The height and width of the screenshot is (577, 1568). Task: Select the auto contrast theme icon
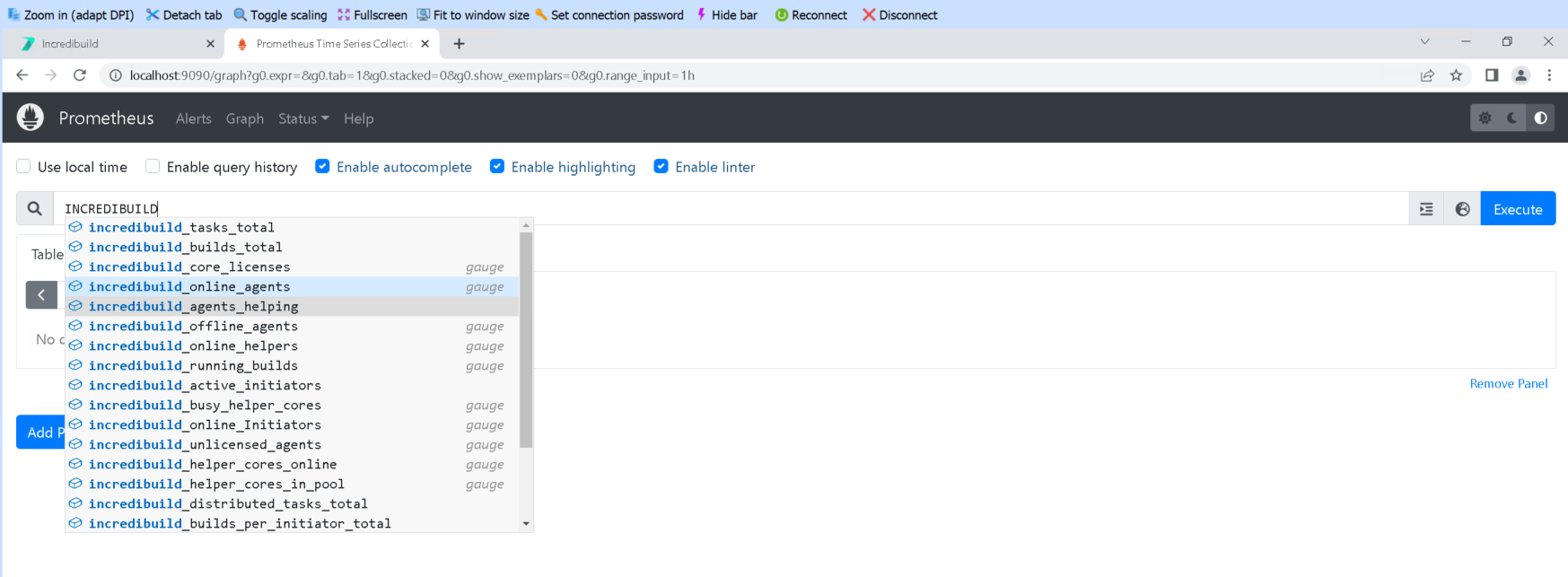click(x=1541, y=118)
